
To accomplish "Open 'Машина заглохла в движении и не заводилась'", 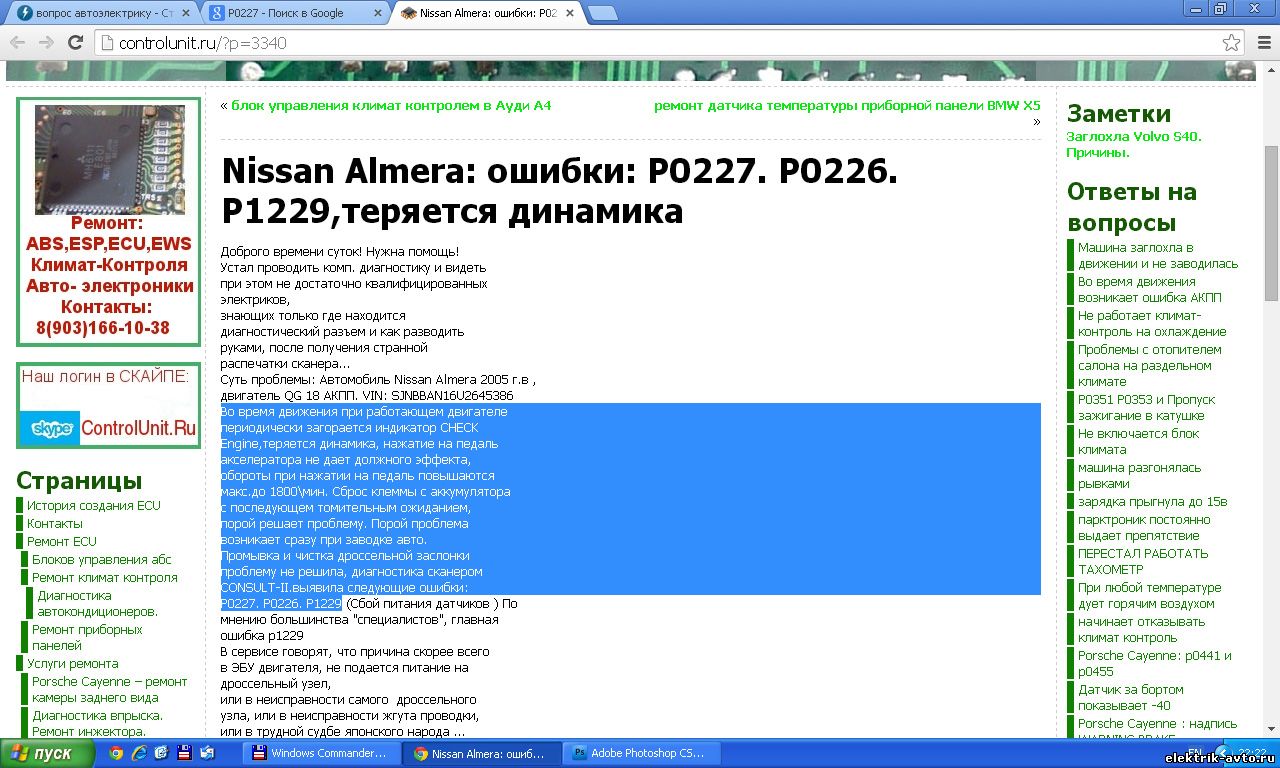I will (x=1158, y=255).
